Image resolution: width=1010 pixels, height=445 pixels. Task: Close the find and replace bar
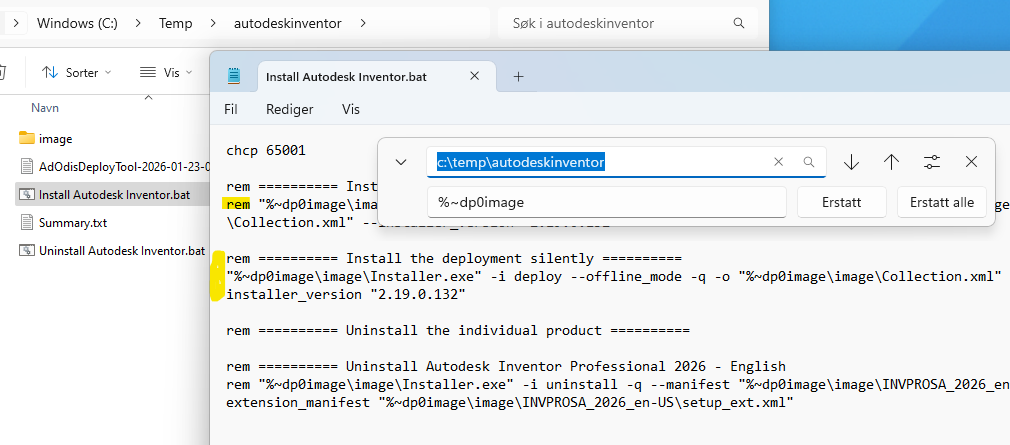pyautogui.click(x=971, y=162)
